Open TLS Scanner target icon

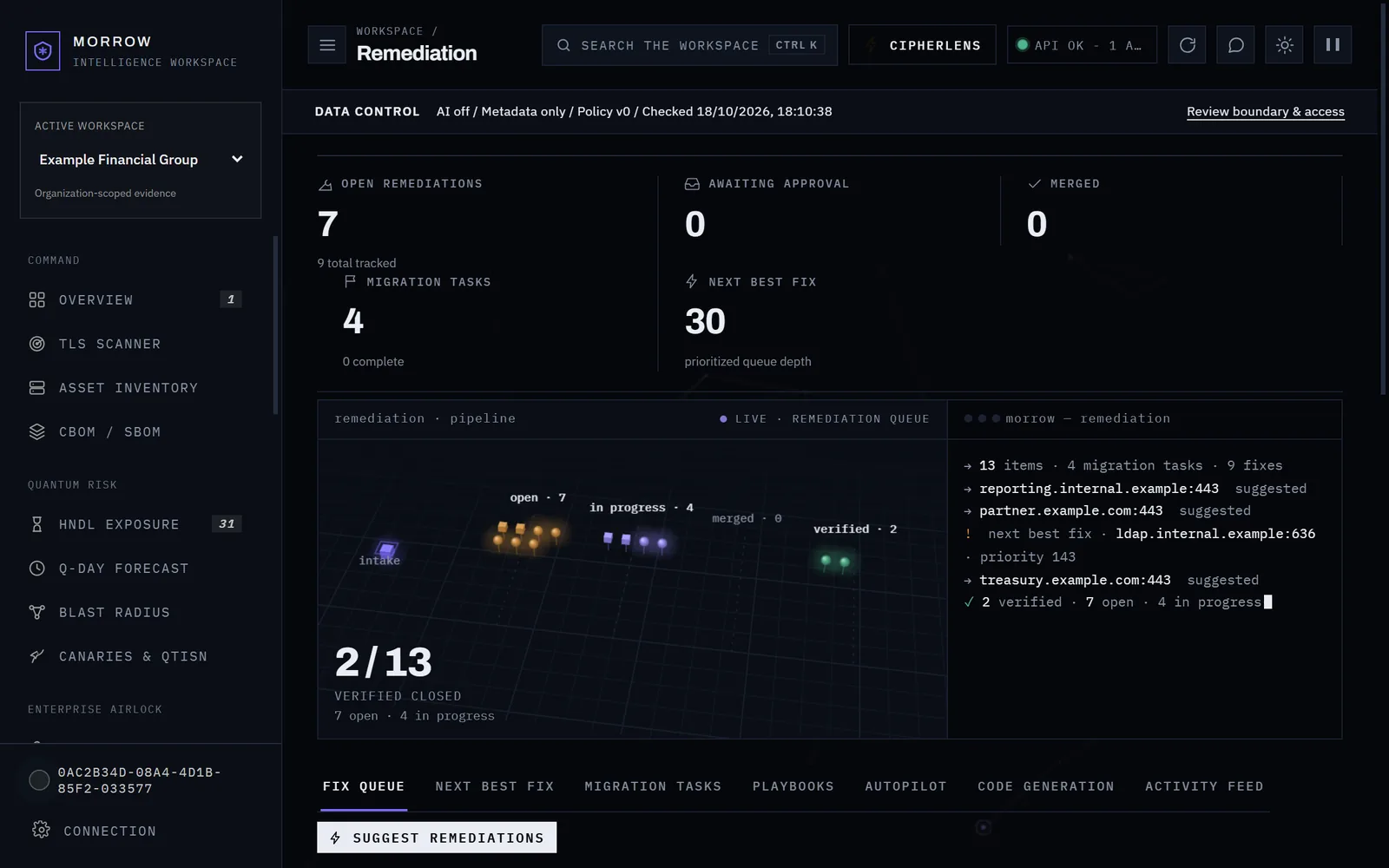[x=37, y=344]
